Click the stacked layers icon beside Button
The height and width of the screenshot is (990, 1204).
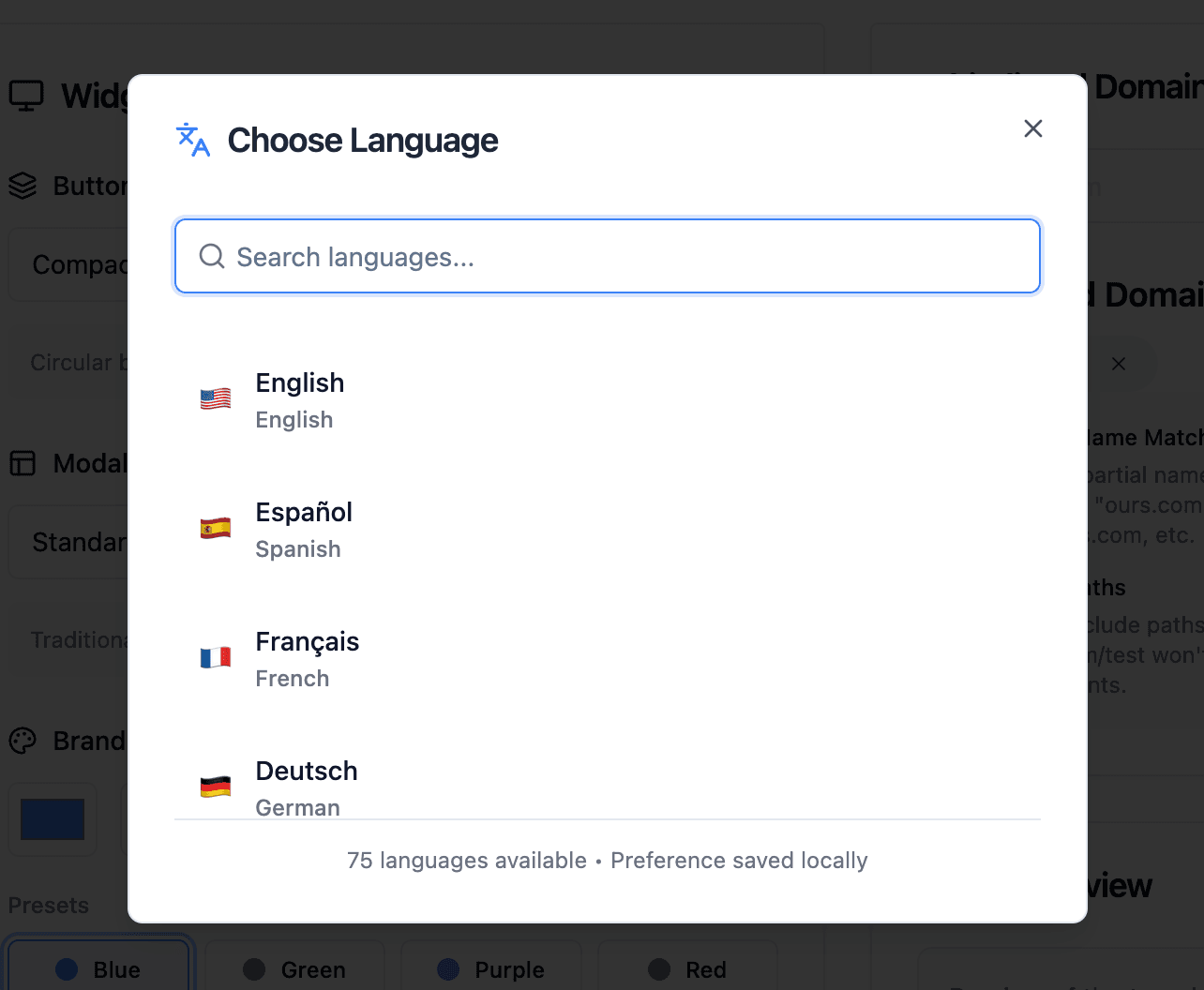[x=23, y=186]
